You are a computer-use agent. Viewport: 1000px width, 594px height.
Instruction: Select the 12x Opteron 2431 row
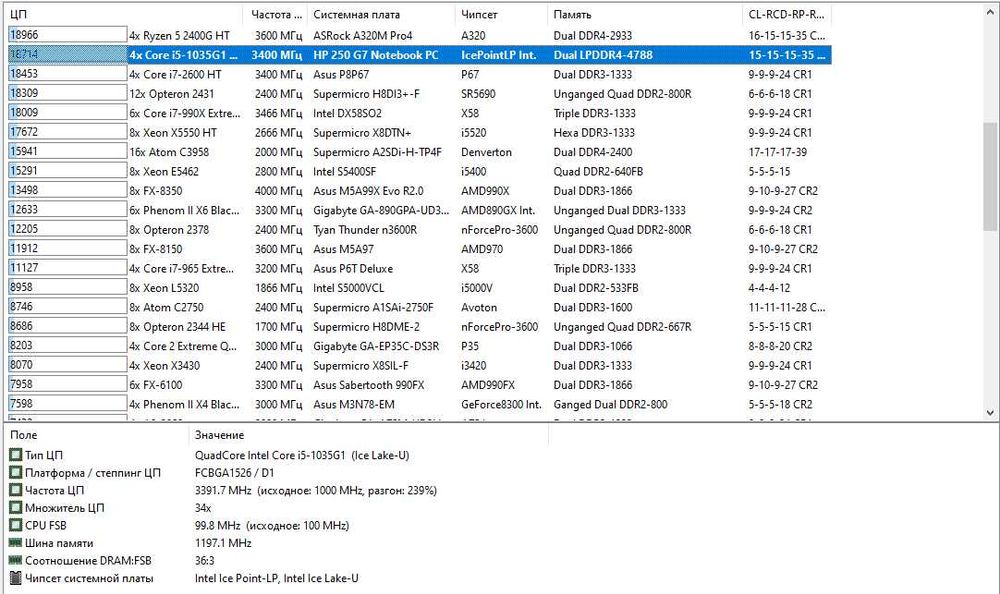tap(420, 94)
